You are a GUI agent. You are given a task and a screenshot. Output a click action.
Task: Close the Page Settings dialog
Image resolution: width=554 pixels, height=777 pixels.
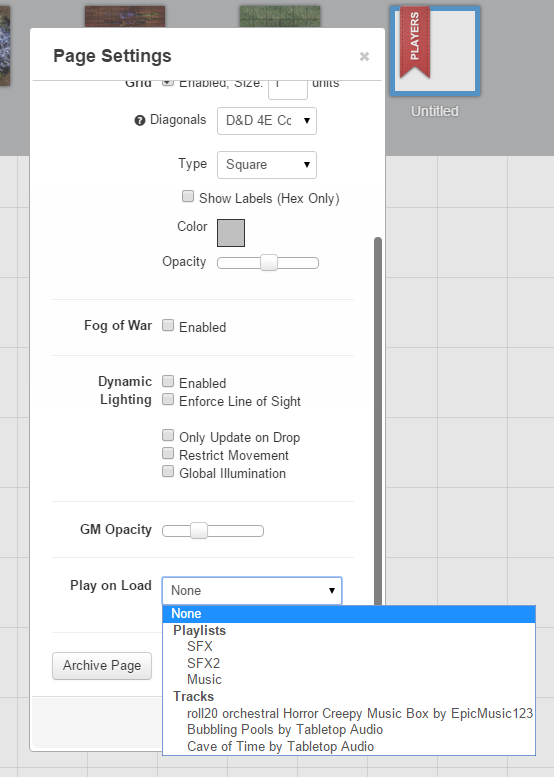(x=364, y=56)
